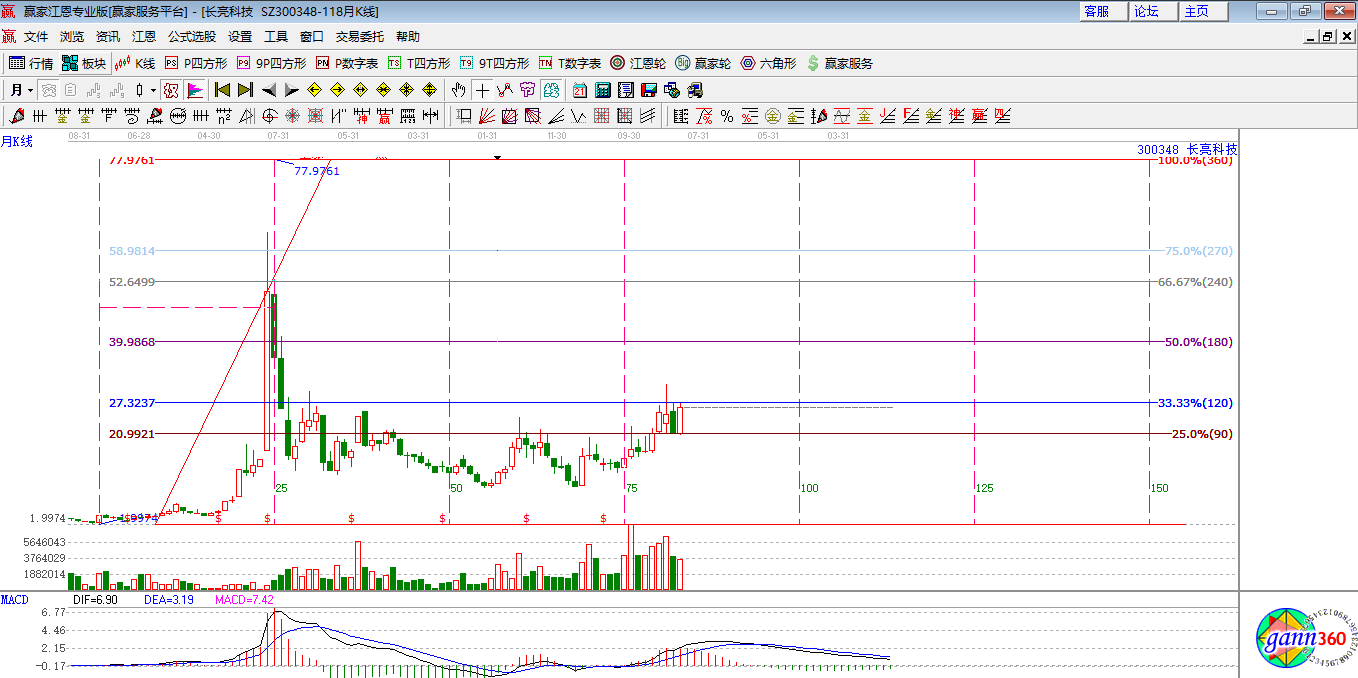Select the hand pan tool
Image resolution: width=1358 pixels, height=678 pixels.
click(x=459, y=90)
